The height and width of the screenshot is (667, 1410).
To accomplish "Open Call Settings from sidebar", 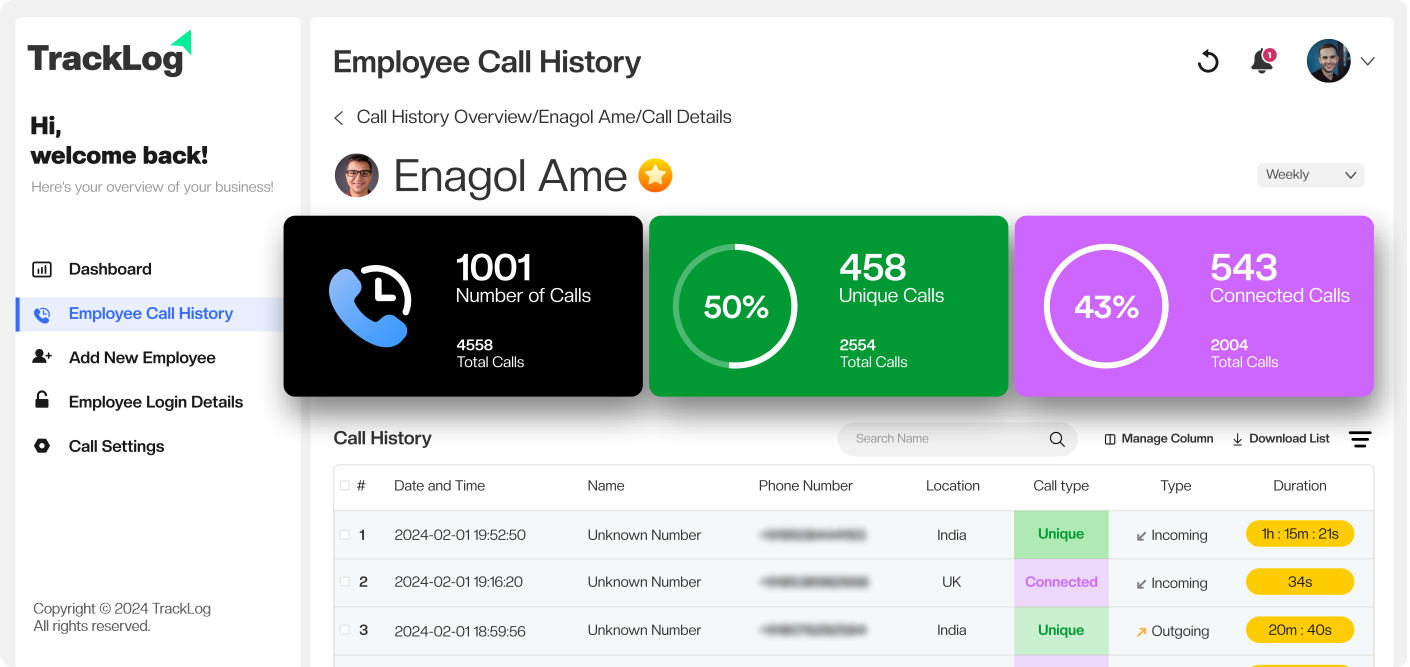I will (116, 446).
